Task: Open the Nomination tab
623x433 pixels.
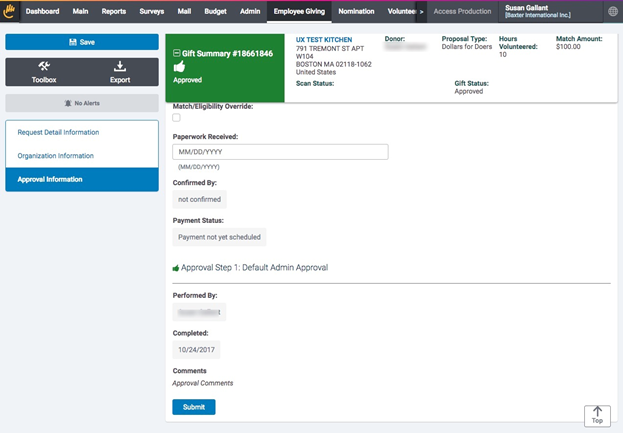Action: (x=356, y=12)
